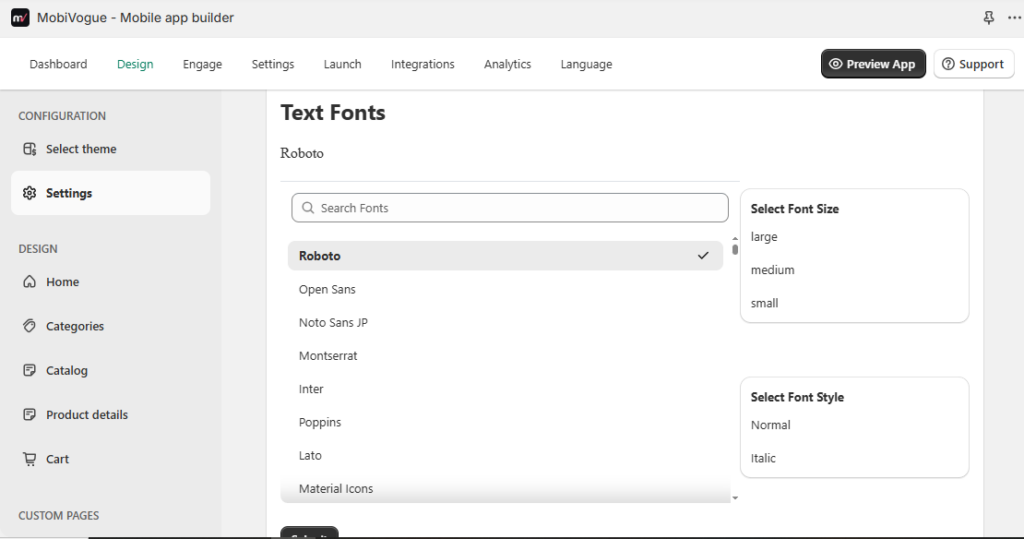Viewport: 1024px width, 539px height.
Task: Click the Home house icon in sidebar
Action: tap(29, 282)
